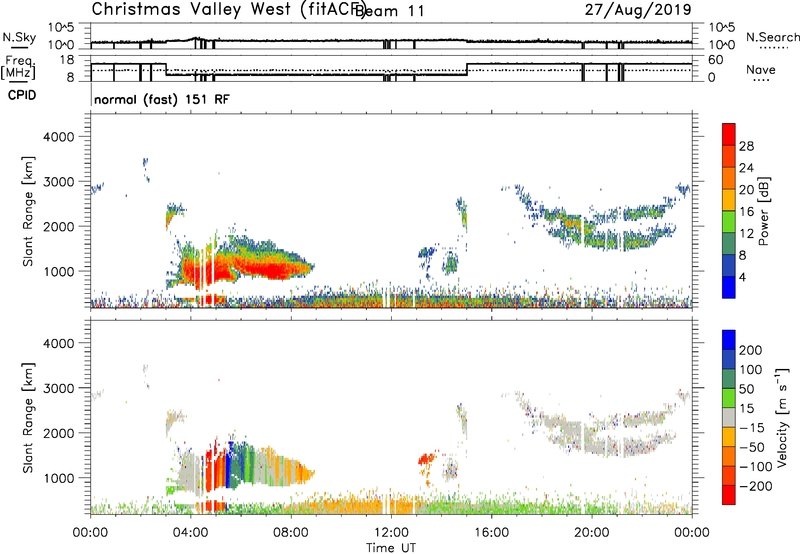Click the 'CPID' label

click(22, 95)
